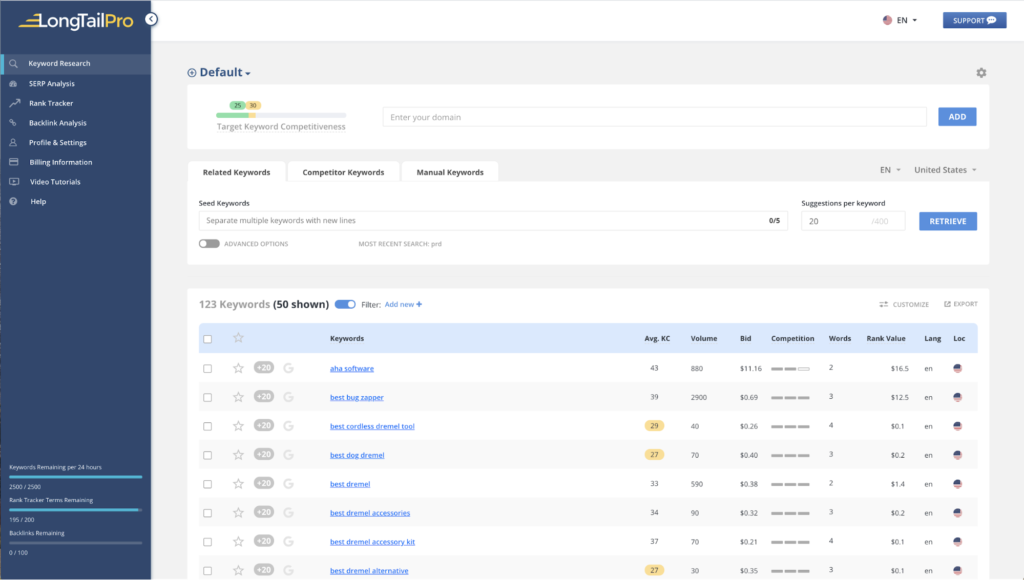
Task: Check the best dog dremel row checkbox
Action: tap(208, 455)
